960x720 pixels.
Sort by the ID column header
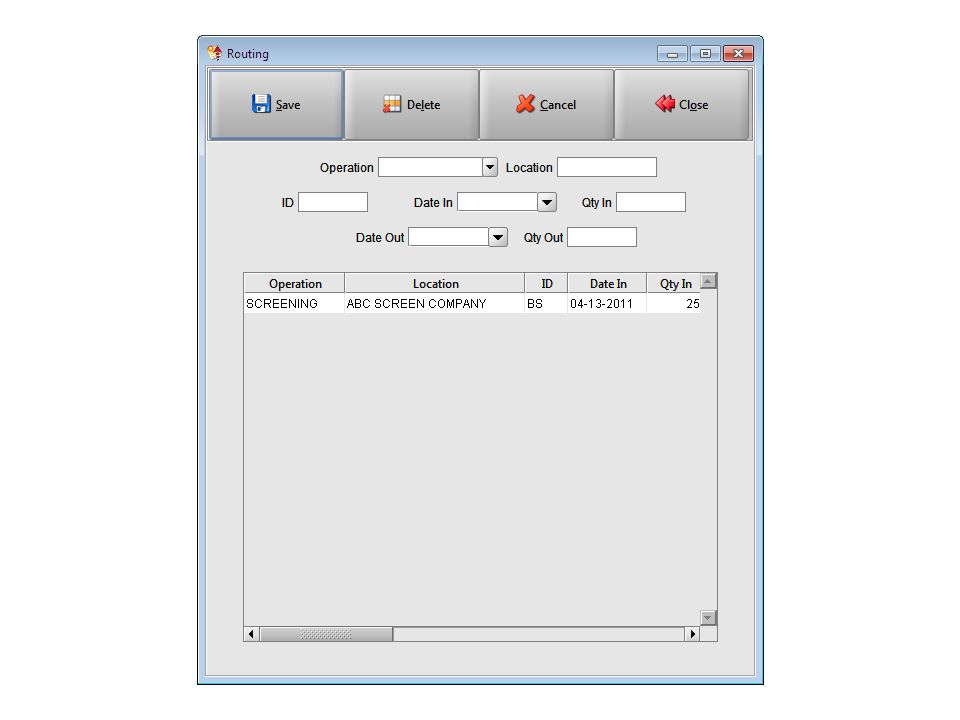pyautogui.click(x=546, y=283)
